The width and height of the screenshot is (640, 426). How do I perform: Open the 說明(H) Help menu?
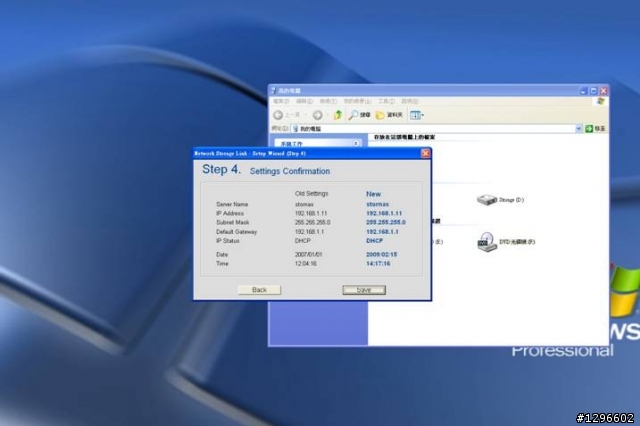[410, 101]
